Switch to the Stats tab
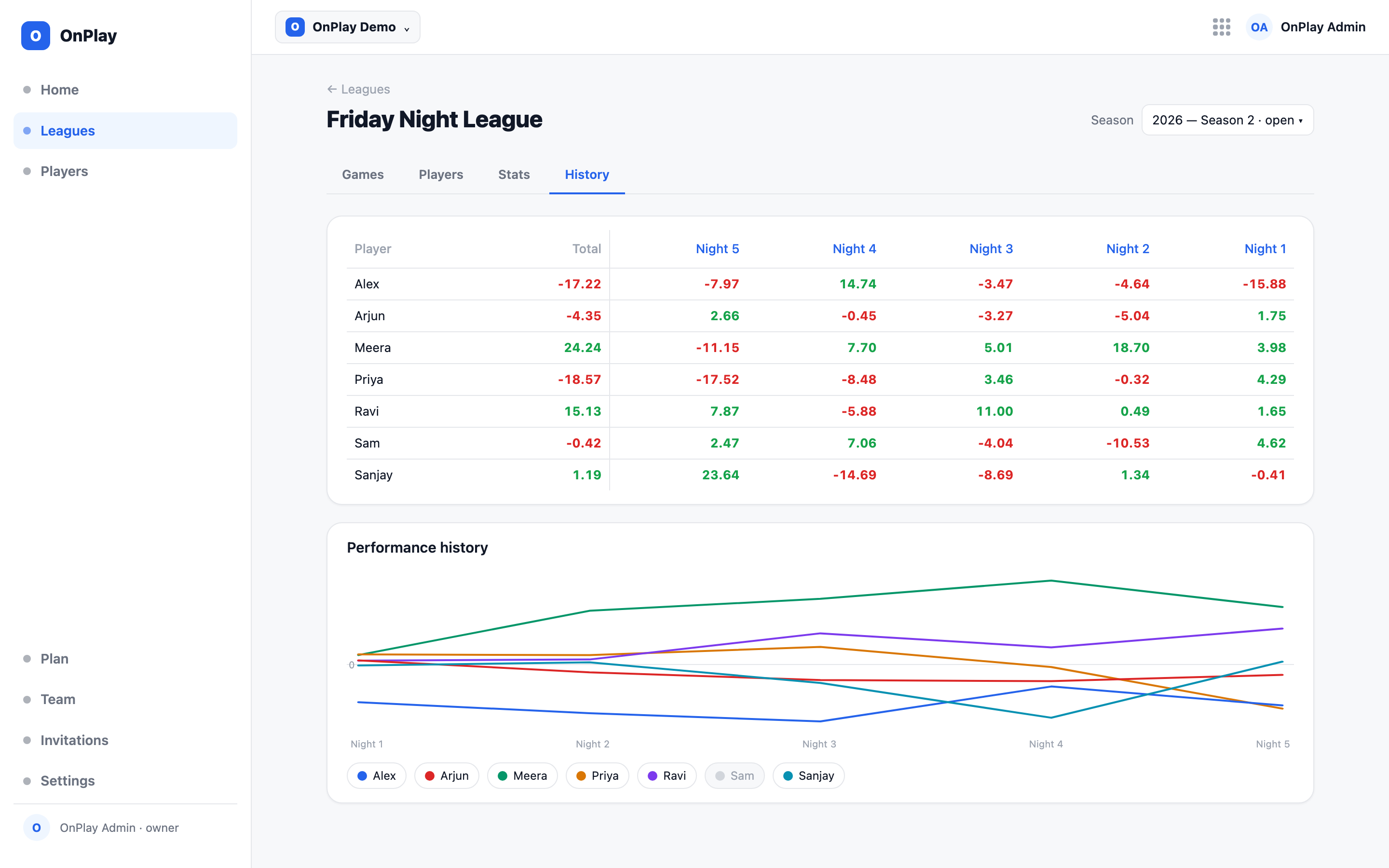 pyautogui.click(x=514, y=175)
